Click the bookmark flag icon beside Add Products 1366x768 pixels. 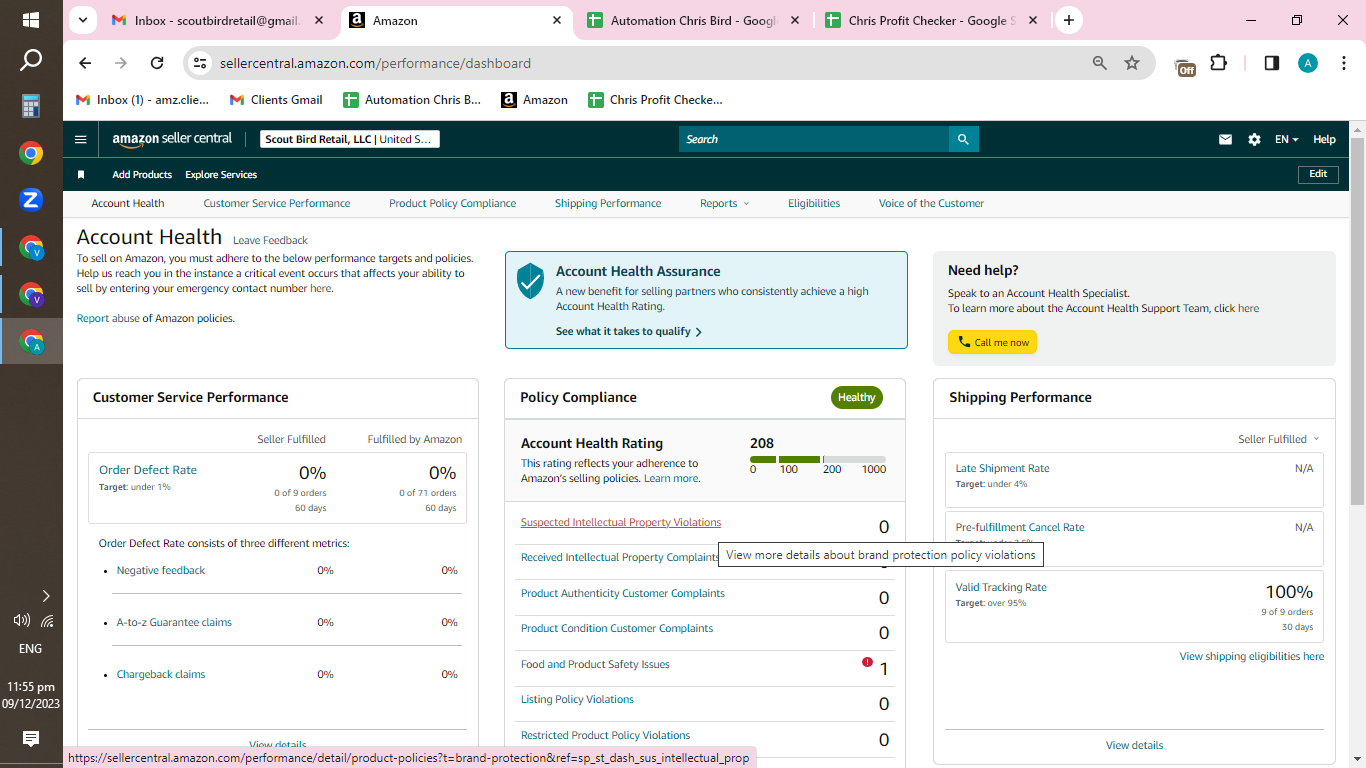pyautogui.click(x=81, y=175)
